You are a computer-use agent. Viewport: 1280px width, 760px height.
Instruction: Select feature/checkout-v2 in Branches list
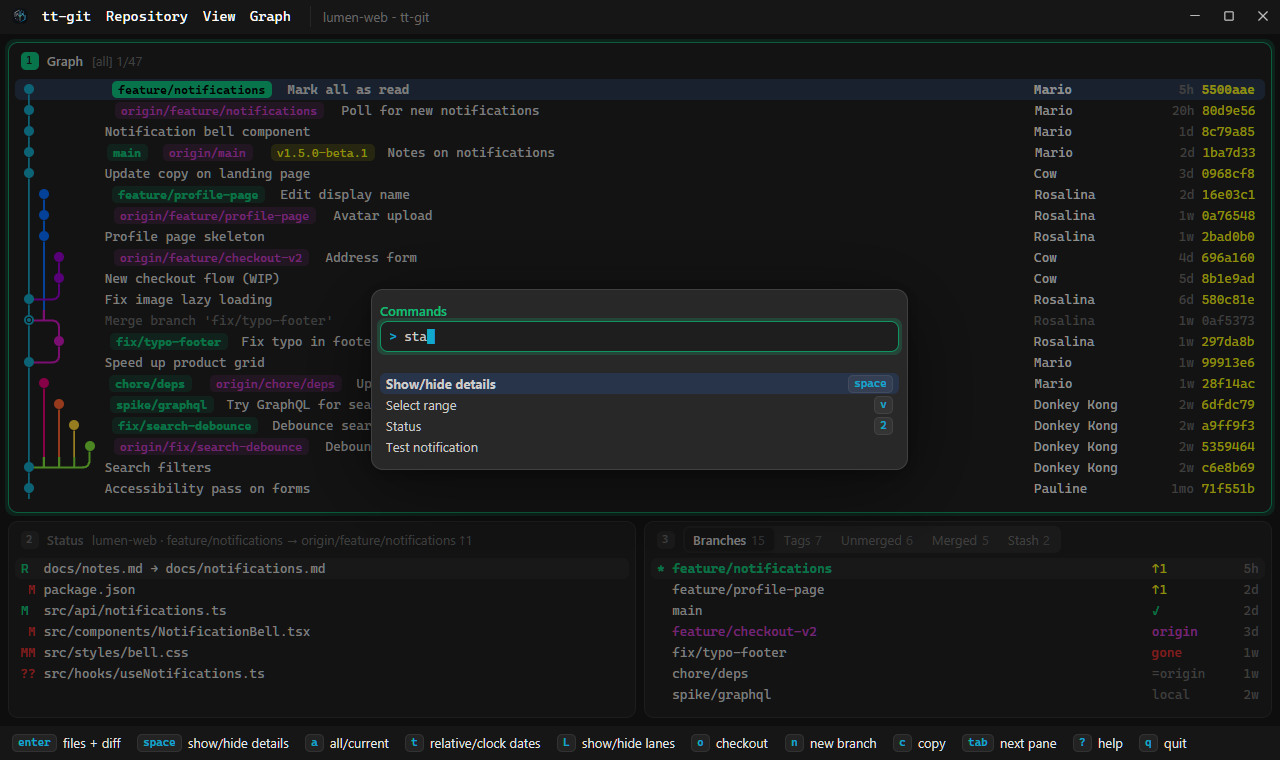coord(958,632)
